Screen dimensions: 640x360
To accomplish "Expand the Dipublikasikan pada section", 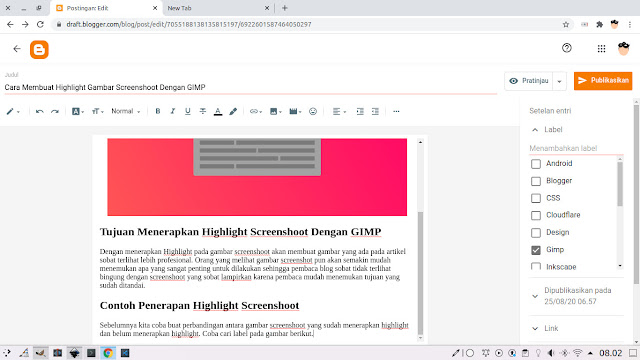I will [535, 296].
